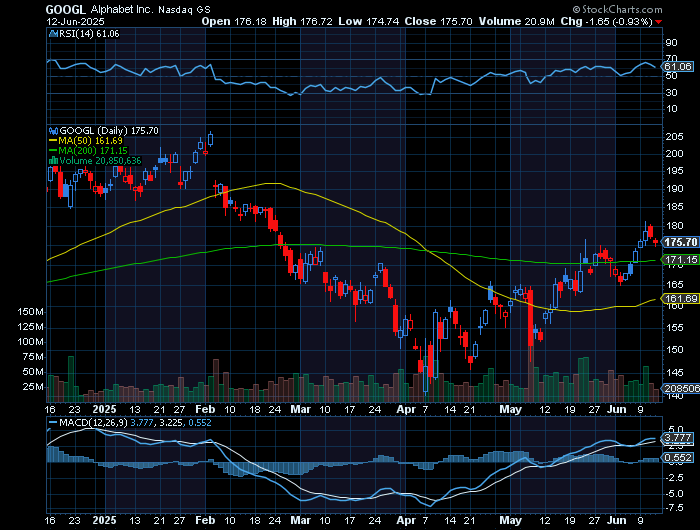Click the 'Volume 20,850,636' legend entry
The height and width of the screenshot is (530, 700).
(100, 161)
